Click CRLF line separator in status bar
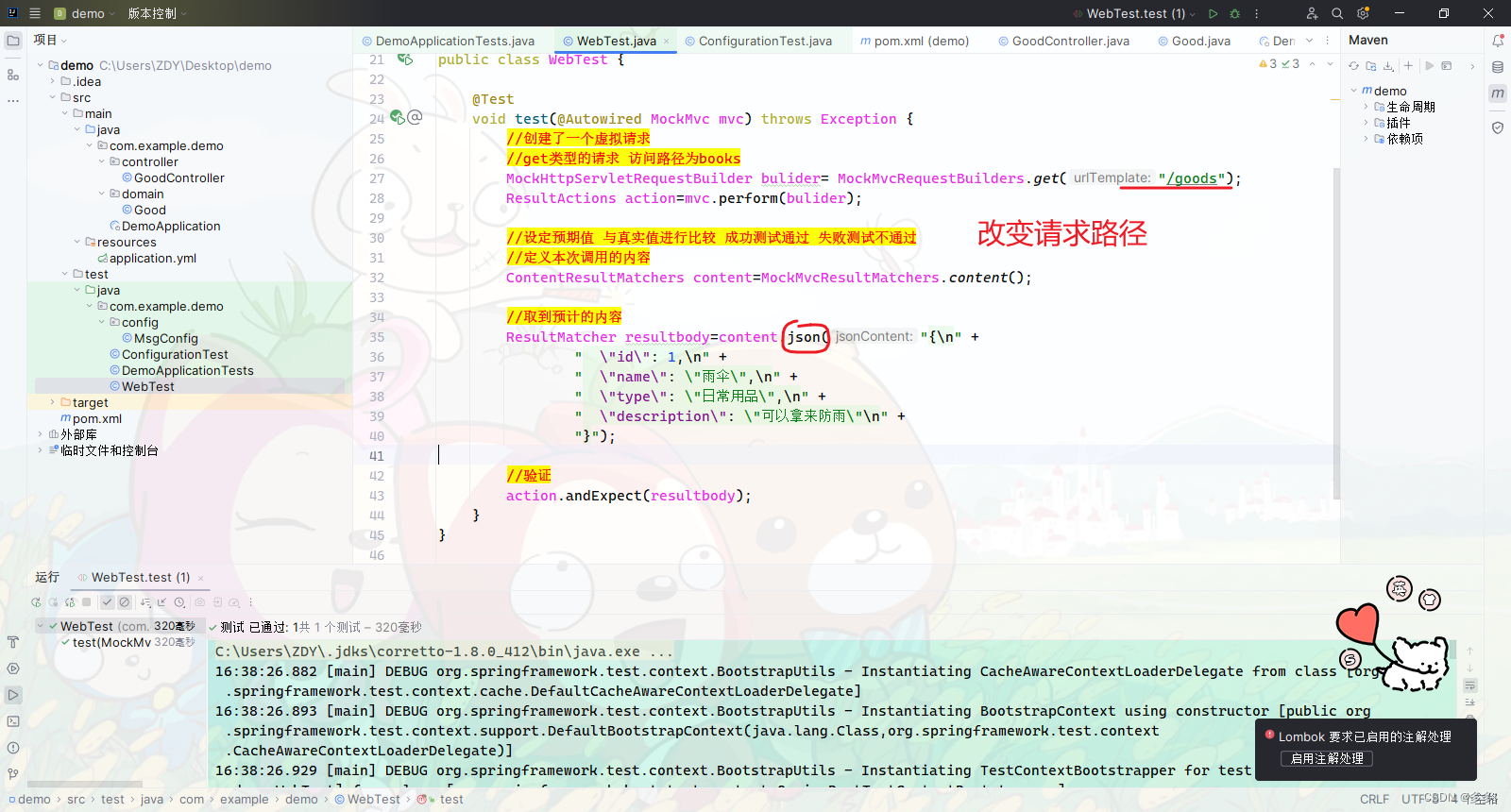1511x812 pixels. point(1374,799)
